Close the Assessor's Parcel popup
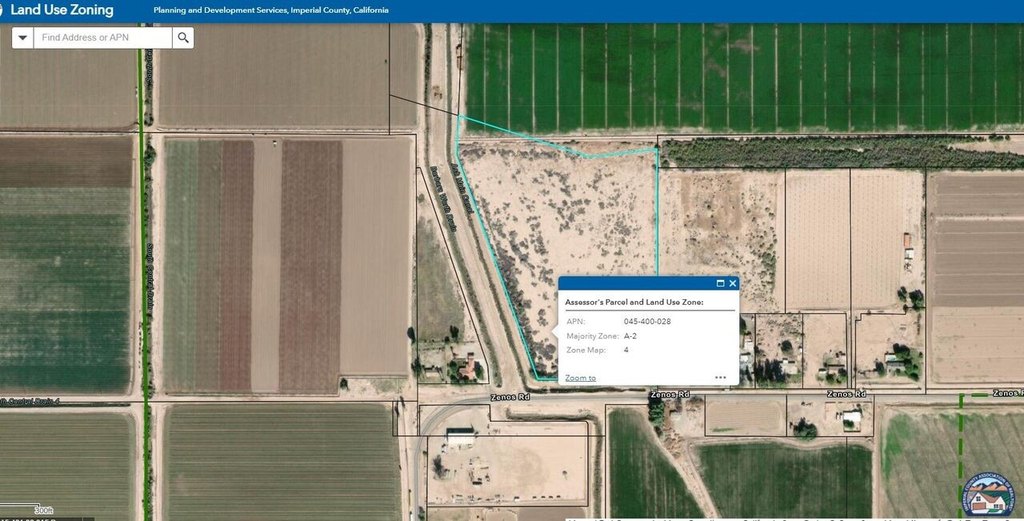The image size is (1024, 521). tap(732, 284)
